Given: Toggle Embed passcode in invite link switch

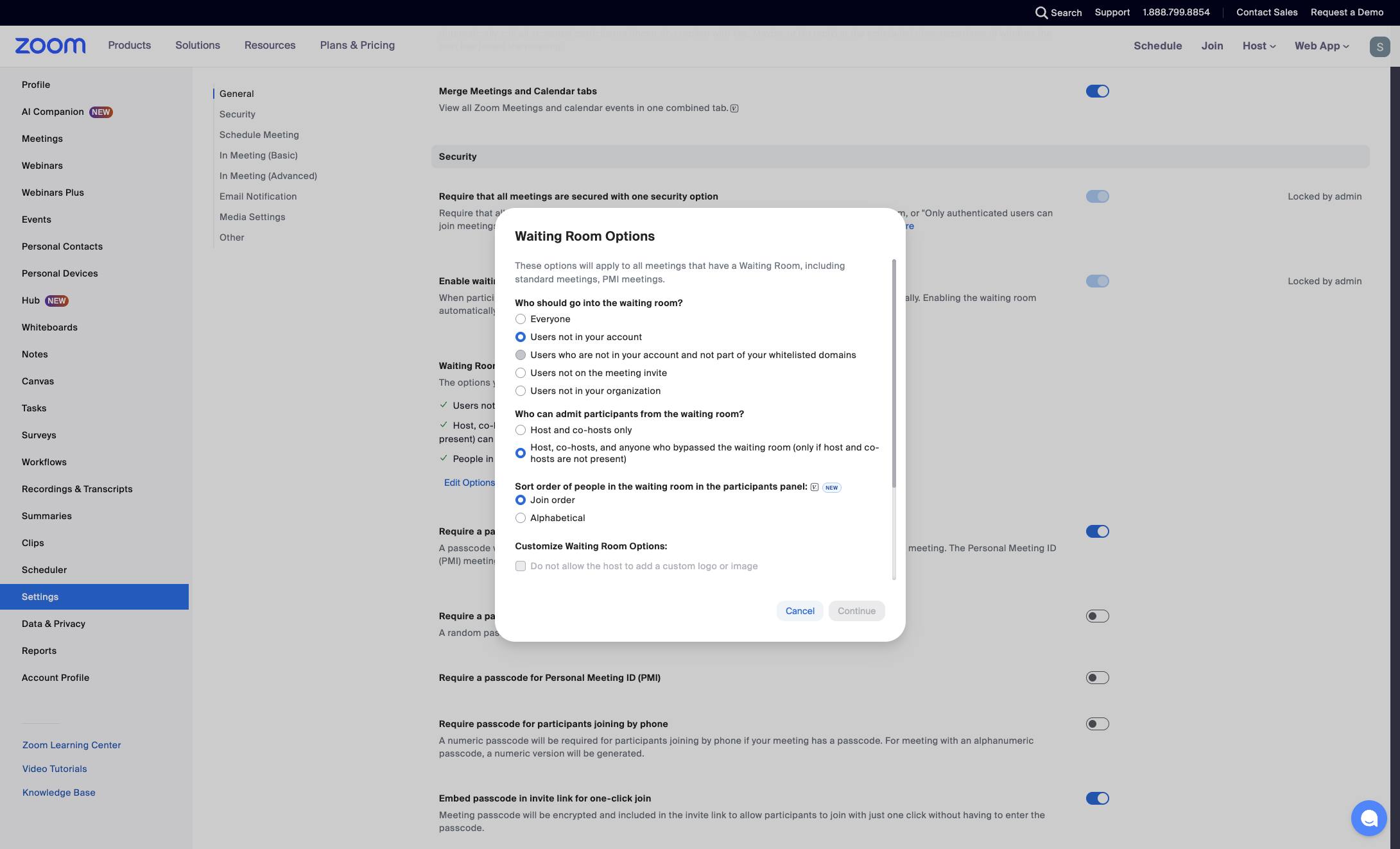Looking at the screenshot, I should pos(1097,798).
